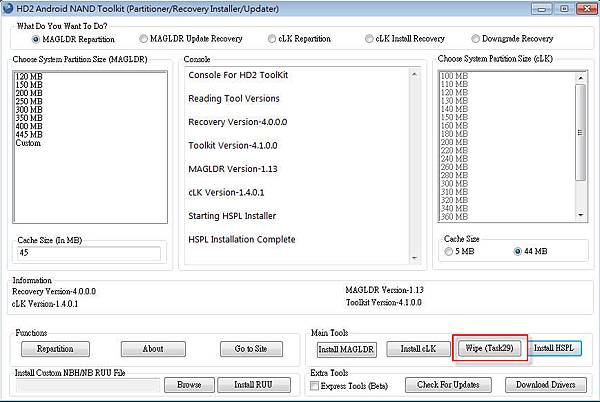Click the Browse button for RUU file
This screenshot has height=402, width=600.
[x=189, y=385]
